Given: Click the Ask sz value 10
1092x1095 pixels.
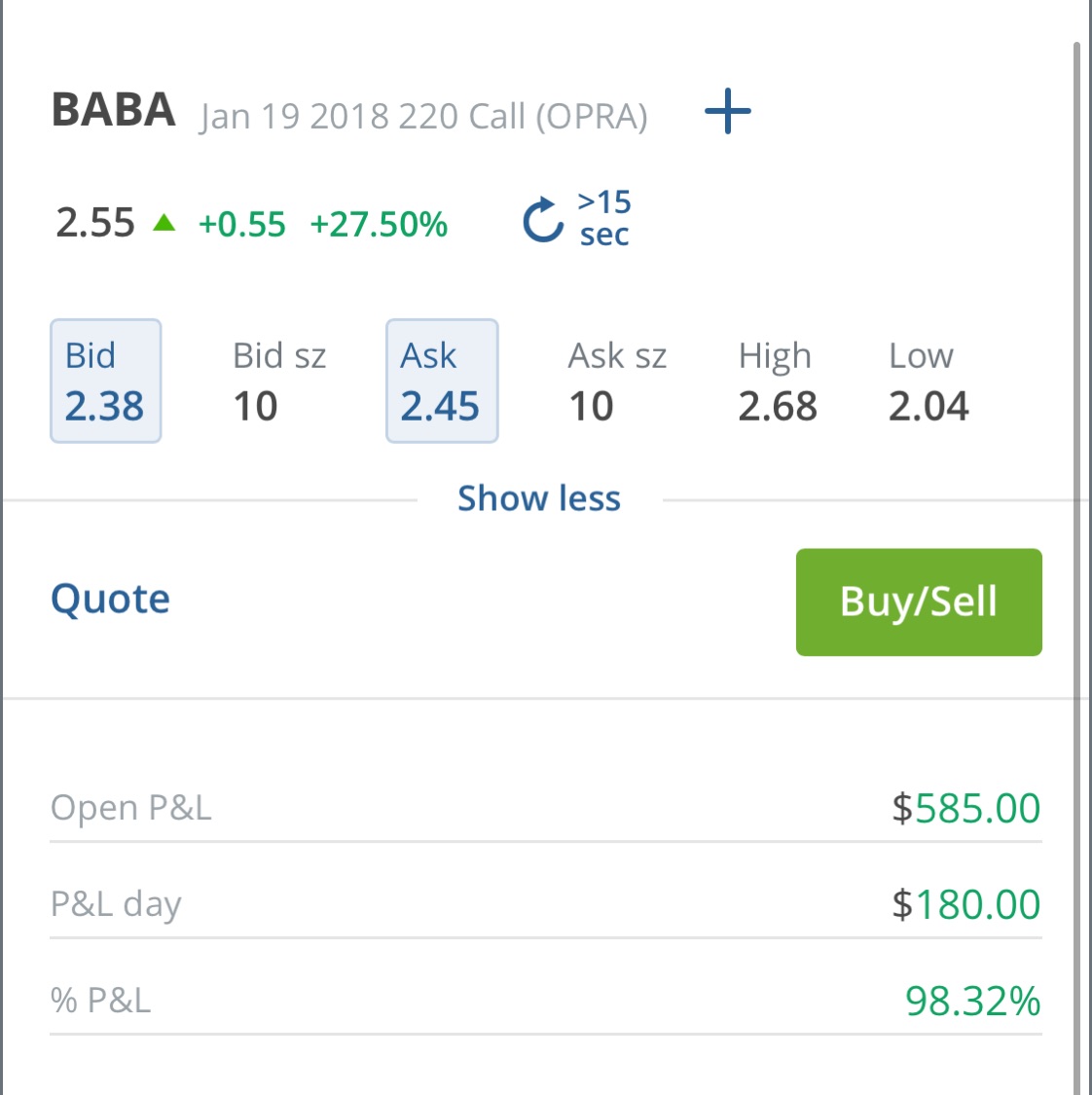Looking at the screenshot, I should 592,407.
